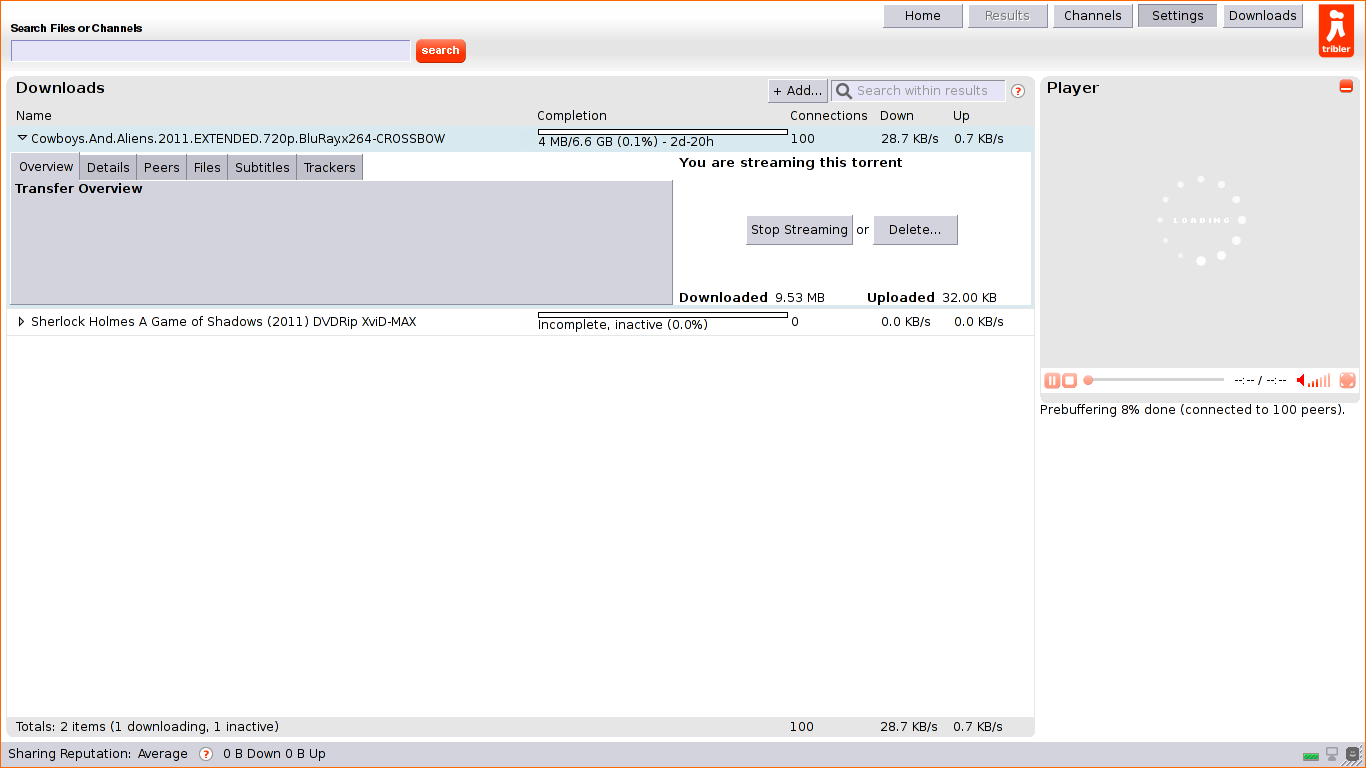This screenshot has height=768, width=1366.
Task: Click the orange search button
Action: (441, 51)
